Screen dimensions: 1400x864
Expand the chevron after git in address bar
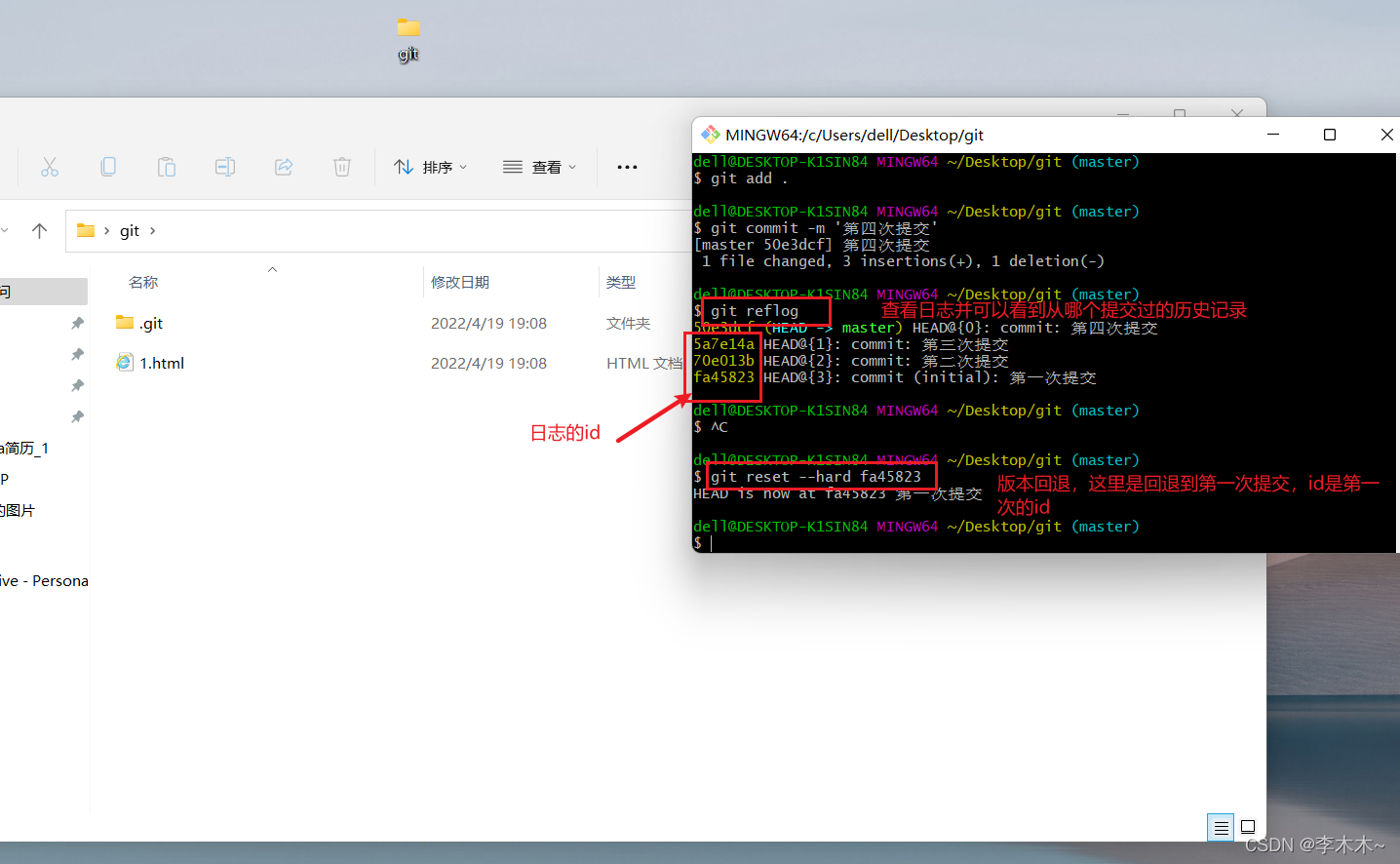coord(152,230)
